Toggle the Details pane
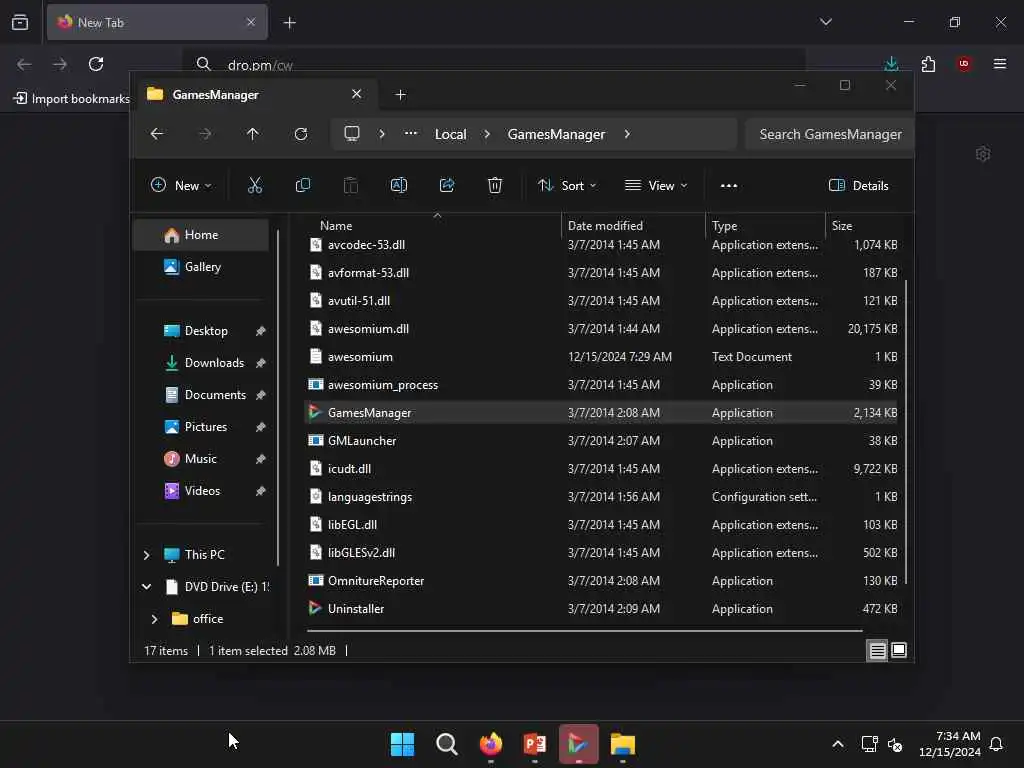 point(858,185)
